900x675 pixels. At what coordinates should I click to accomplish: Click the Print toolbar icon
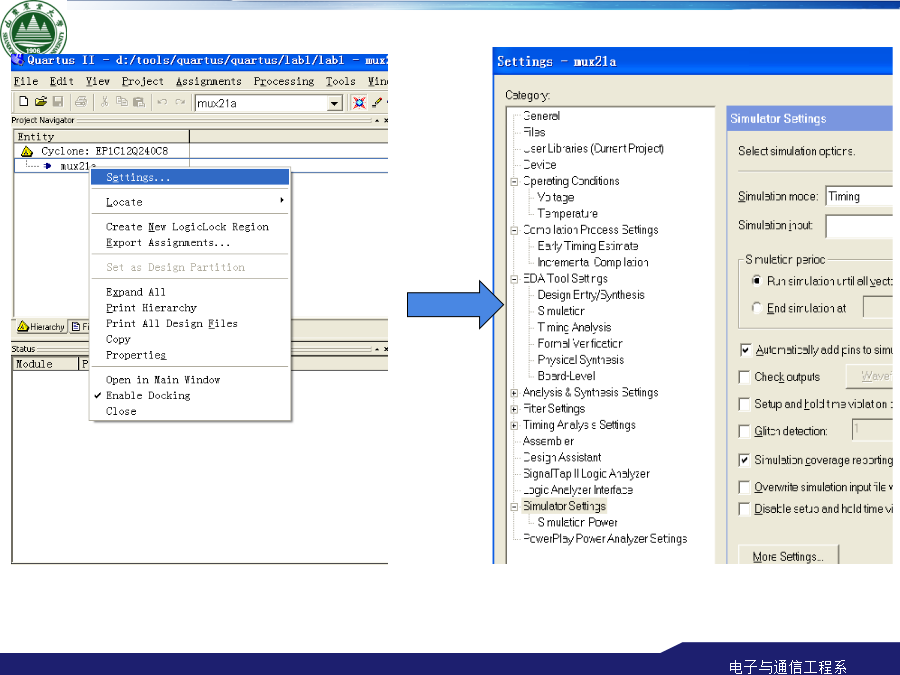click(x=81, y=102)
